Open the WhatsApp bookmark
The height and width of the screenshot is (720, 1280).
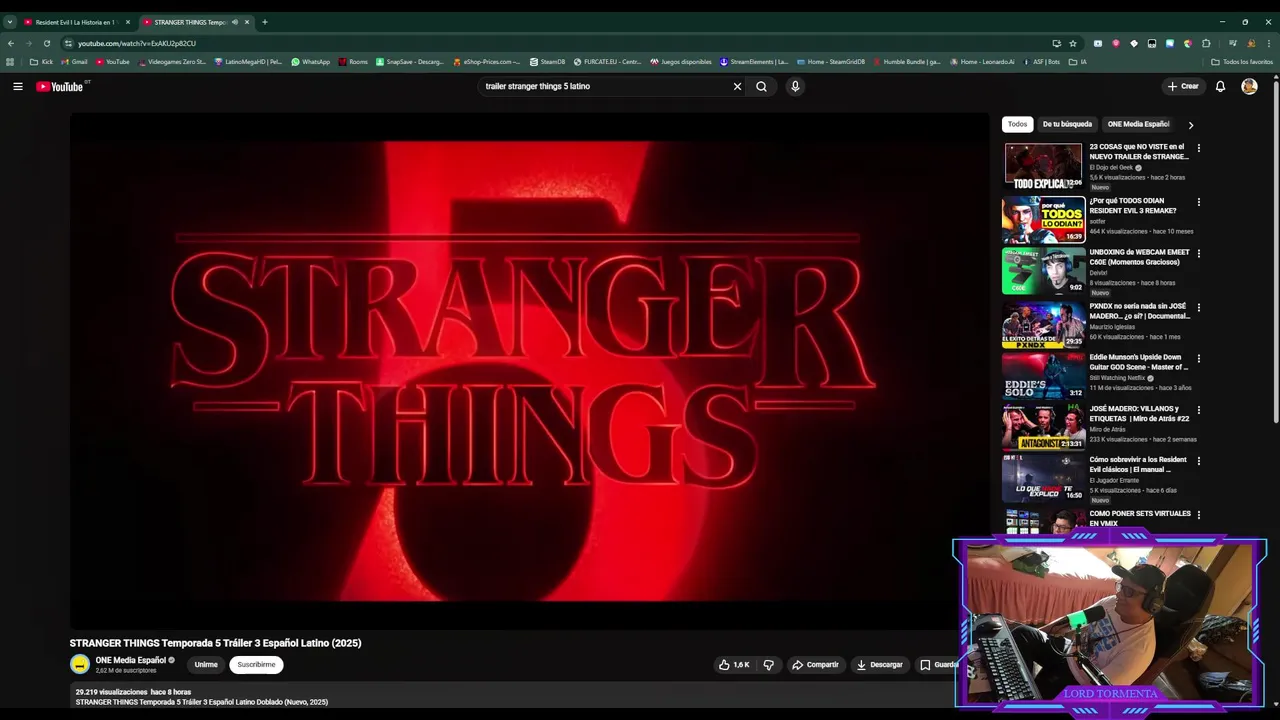[310, 62]
